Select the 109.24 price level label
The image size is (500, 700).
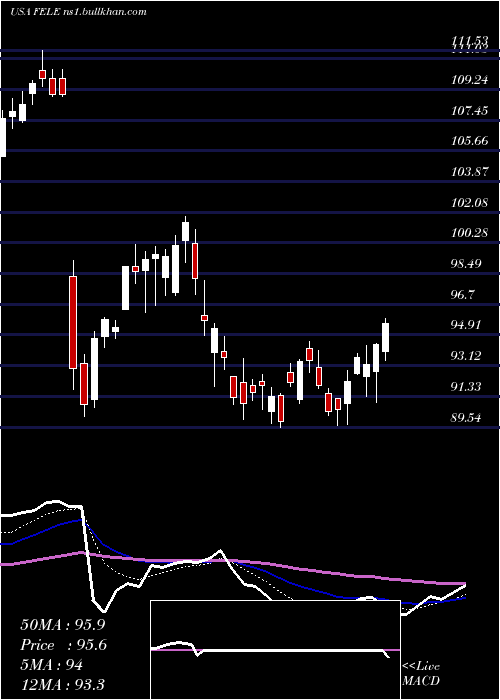click(470, 80)
